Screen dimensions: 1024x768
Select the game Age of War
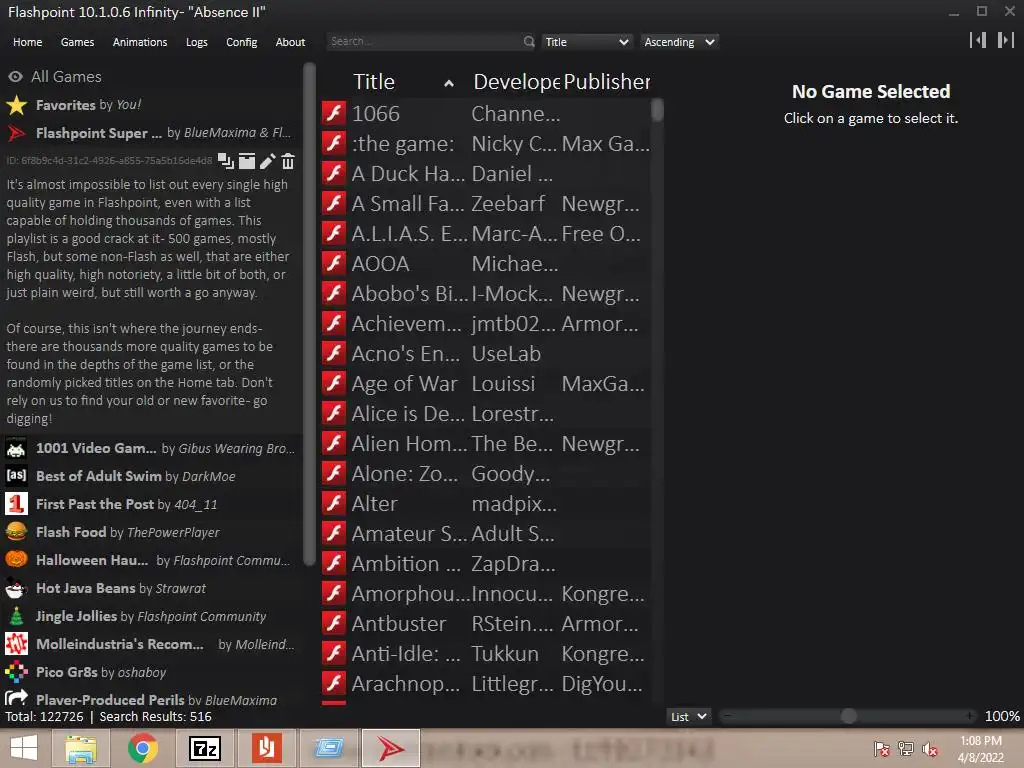486,383
